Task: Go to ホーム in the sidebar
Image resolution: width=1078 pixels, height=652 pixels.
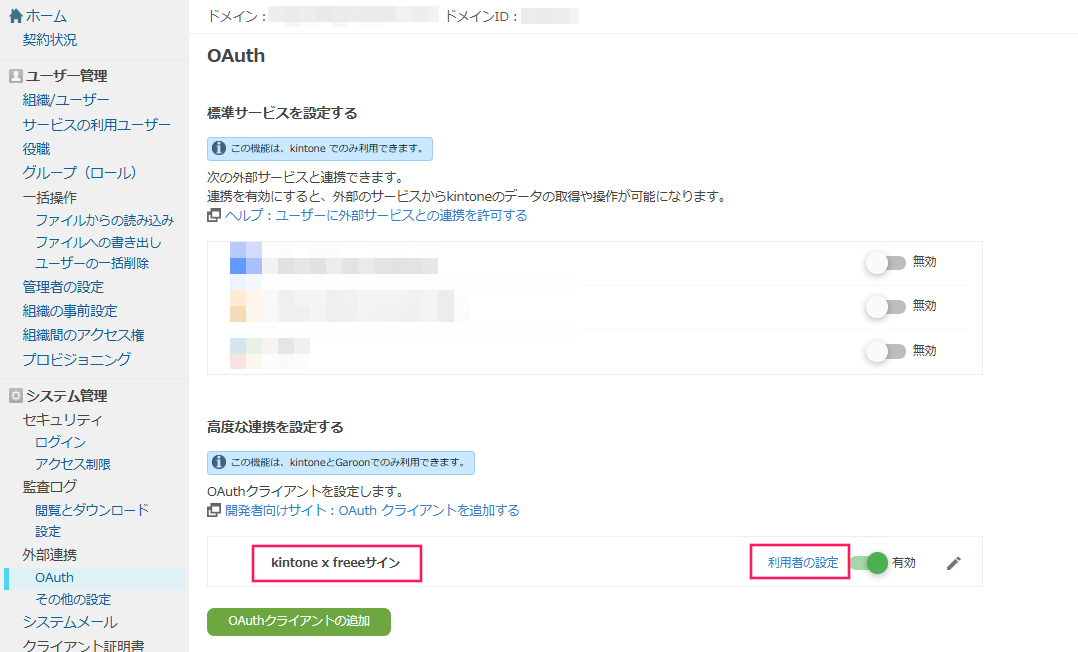Action: tap(46, 16)
